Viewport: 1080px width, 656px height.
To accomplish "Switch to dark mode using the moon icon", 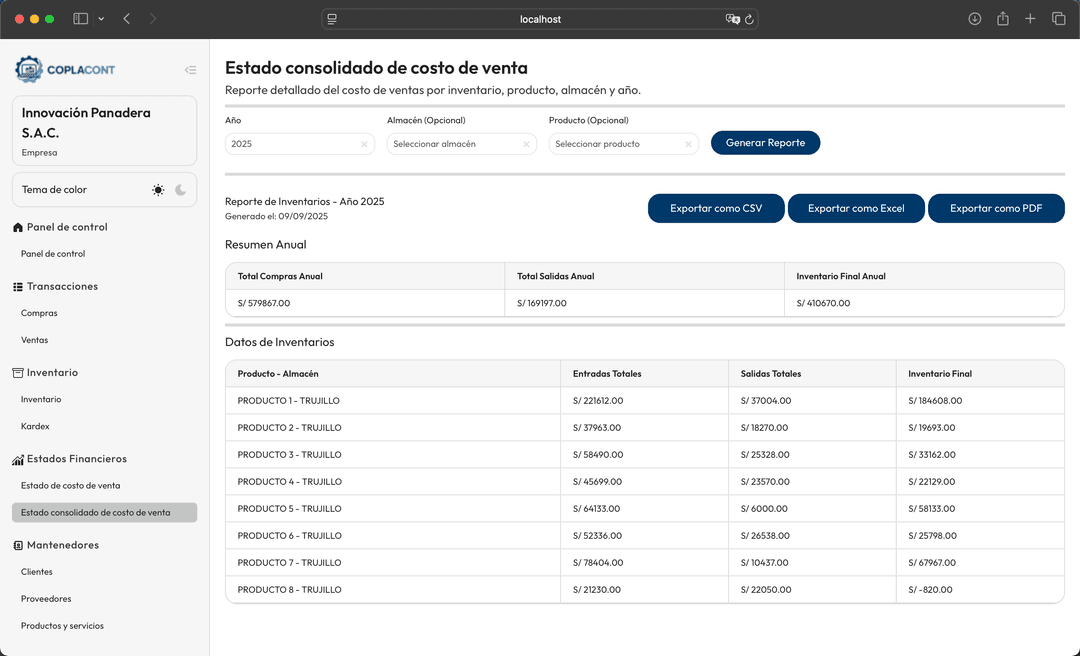I will coord(179,189).
